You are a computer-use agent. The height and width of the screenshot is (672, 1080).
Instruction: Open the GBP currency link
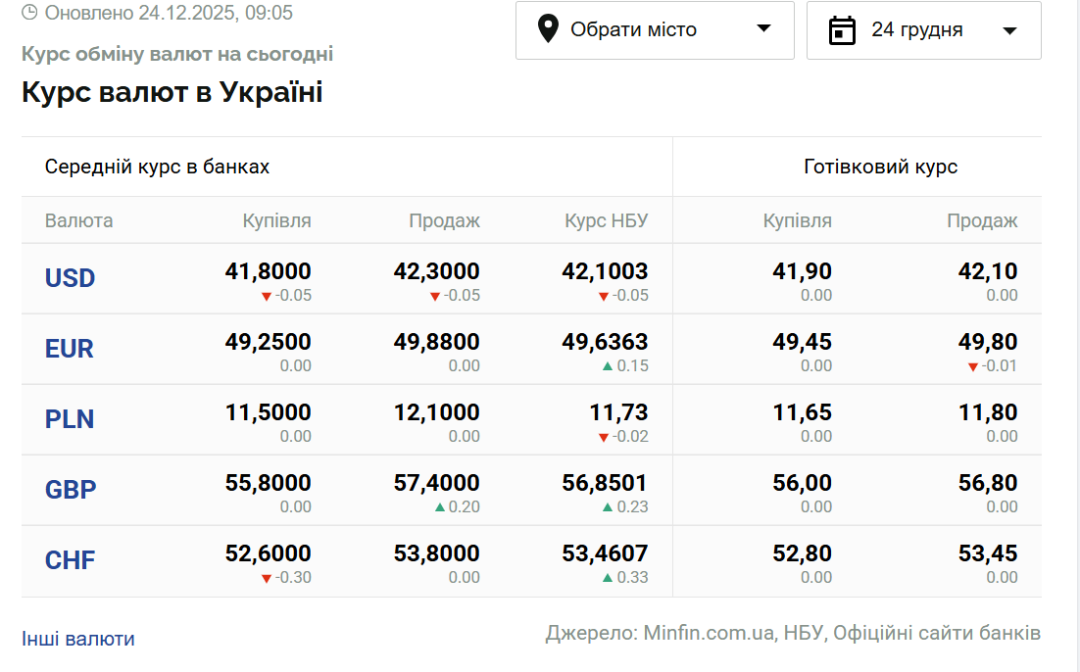click(x=70, y=490)
